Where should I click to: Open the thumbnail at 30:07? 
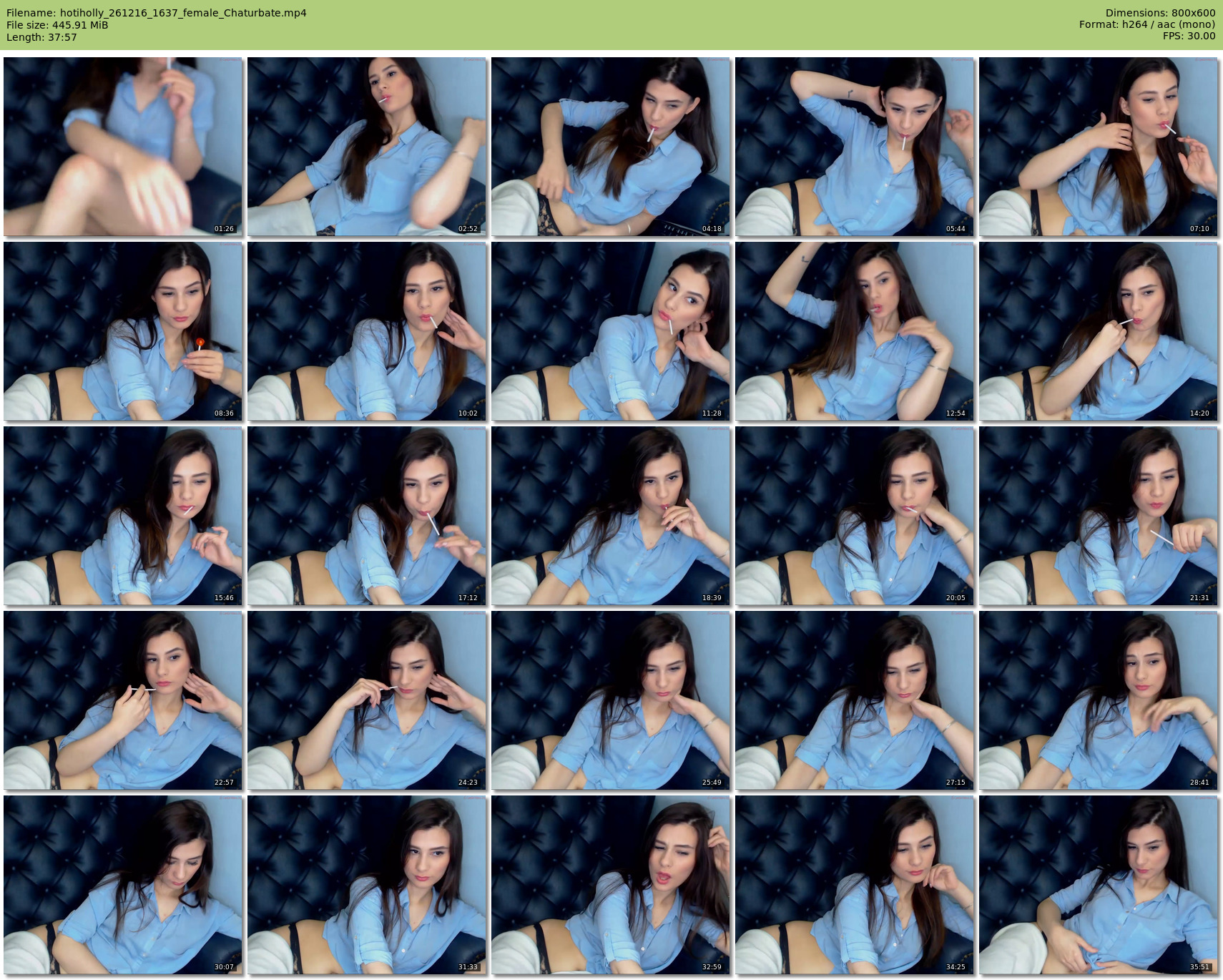[x=123, y=885]
